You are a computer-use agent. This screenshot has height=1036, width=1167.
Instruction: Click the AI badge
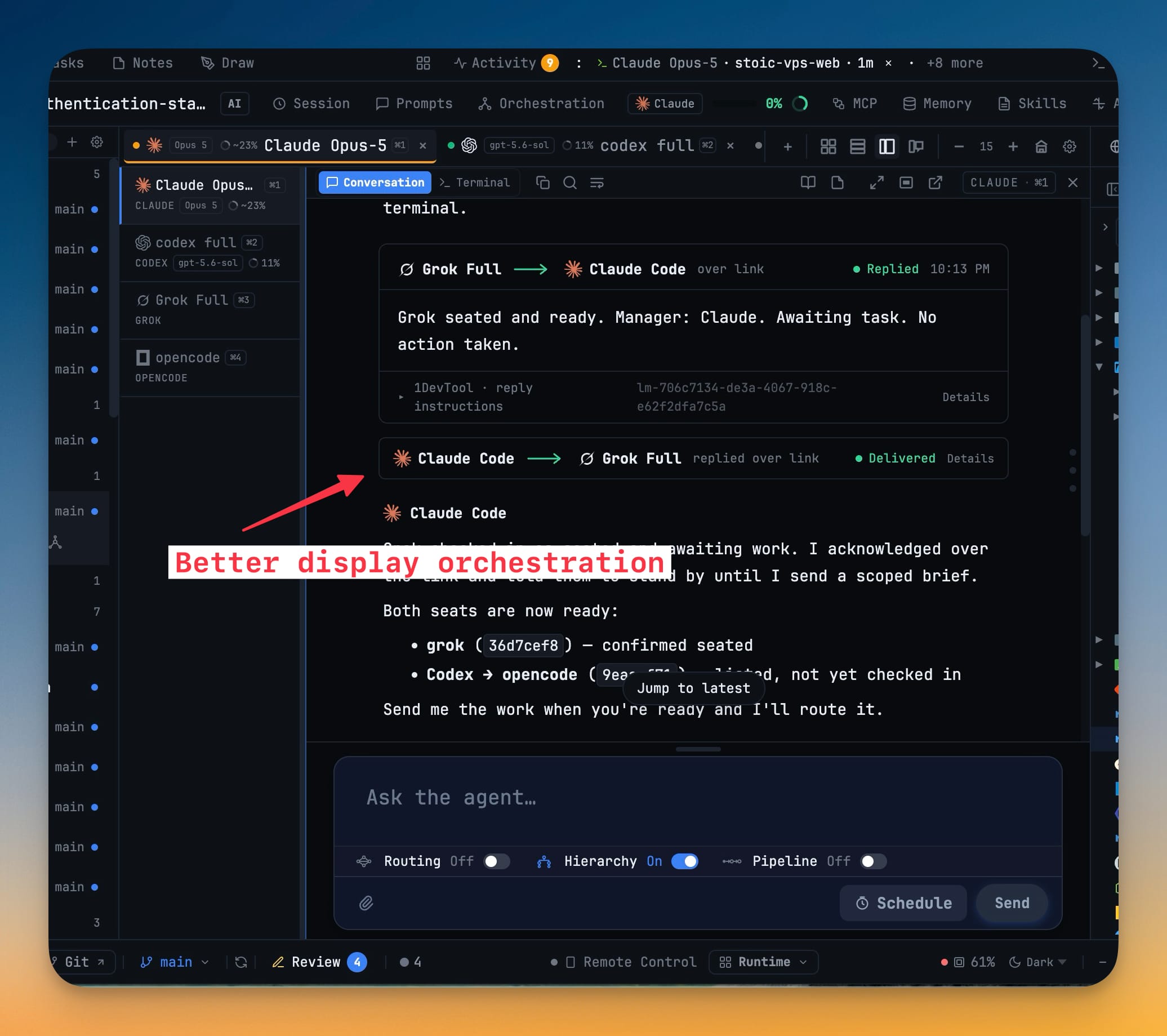pos(235,103)
